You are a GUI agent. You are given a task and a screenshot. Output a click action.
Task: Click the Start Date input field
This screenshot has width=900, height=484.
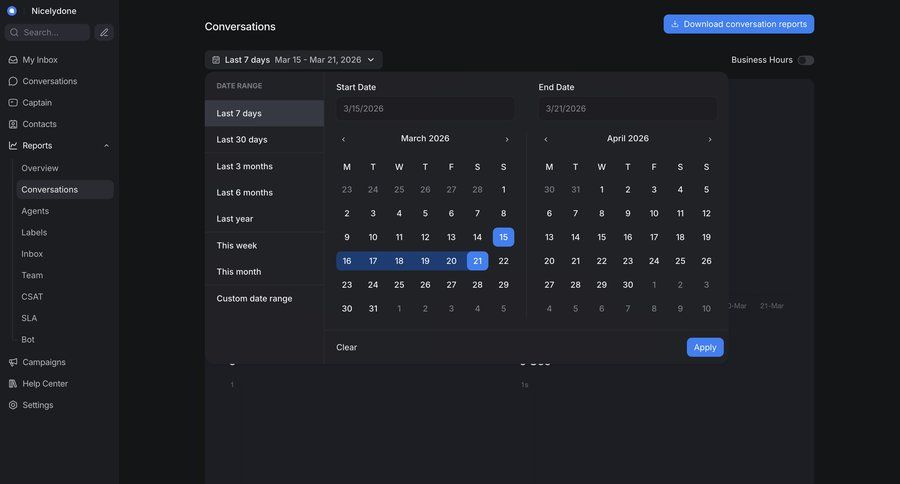[x=425, y=109]
